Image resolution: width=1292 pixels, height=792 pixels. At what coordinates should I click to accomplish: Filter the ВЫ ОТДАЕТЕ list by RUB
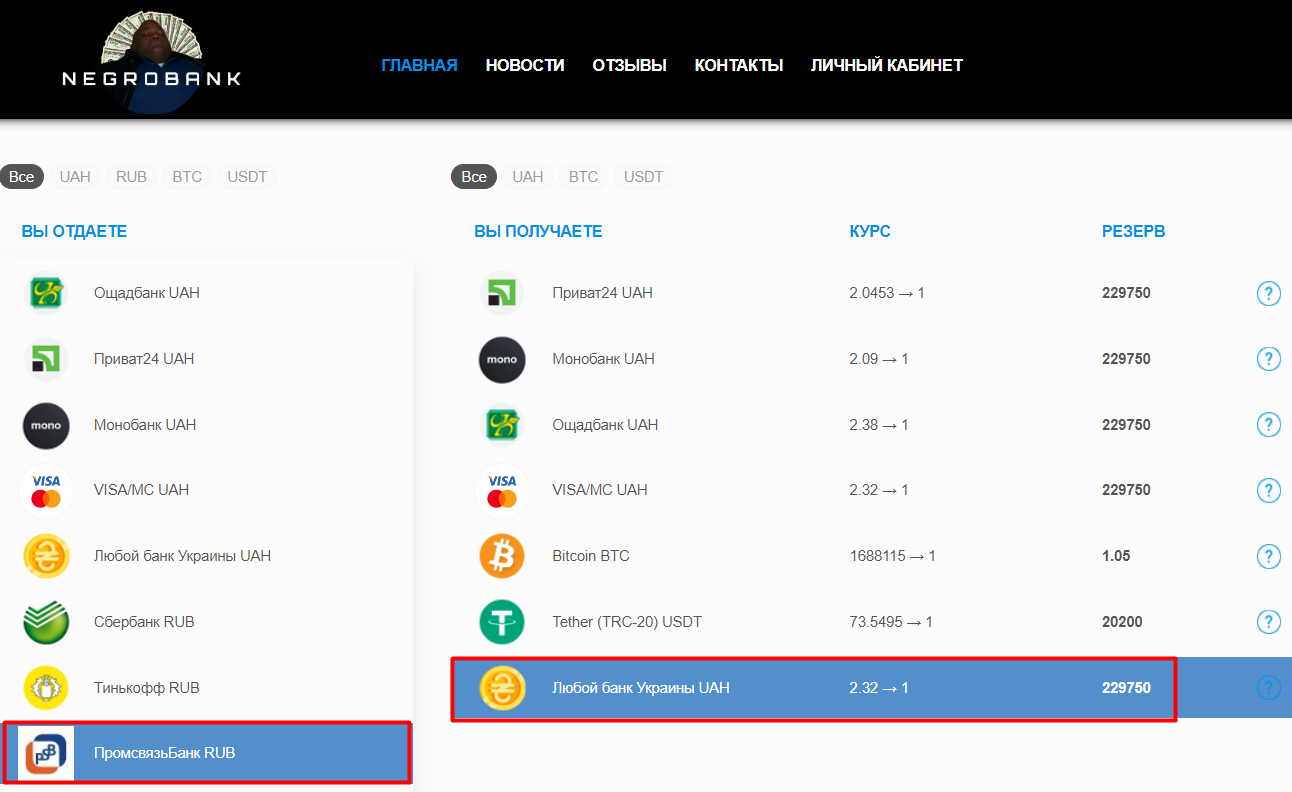[131, 177]
